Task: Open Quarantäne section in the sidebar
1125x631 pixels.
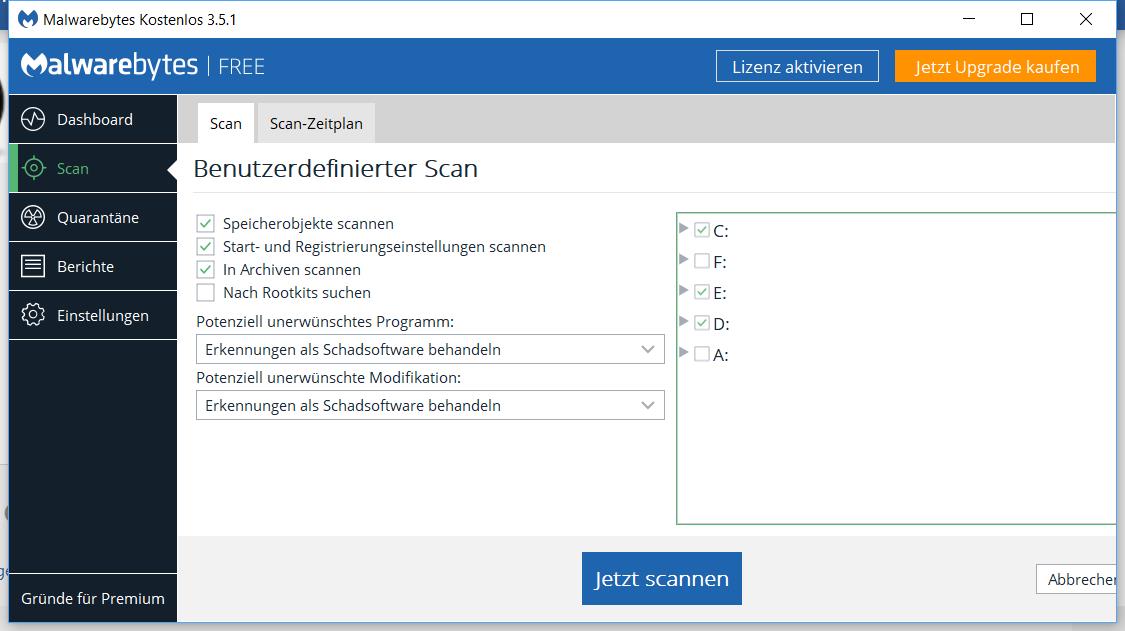Action: (93, 217)
